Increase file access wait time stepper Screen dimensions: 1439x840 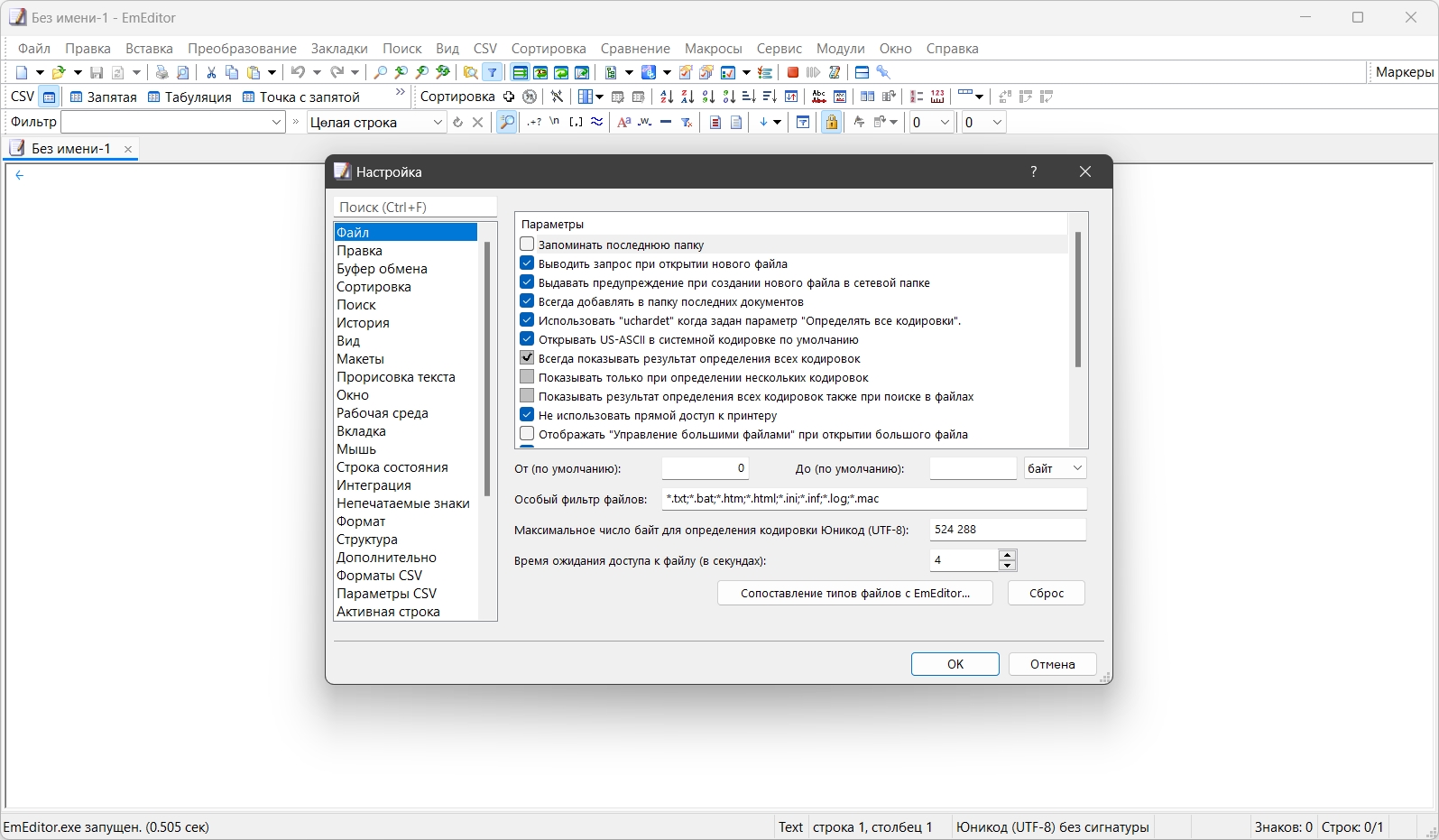(1008, 555)
